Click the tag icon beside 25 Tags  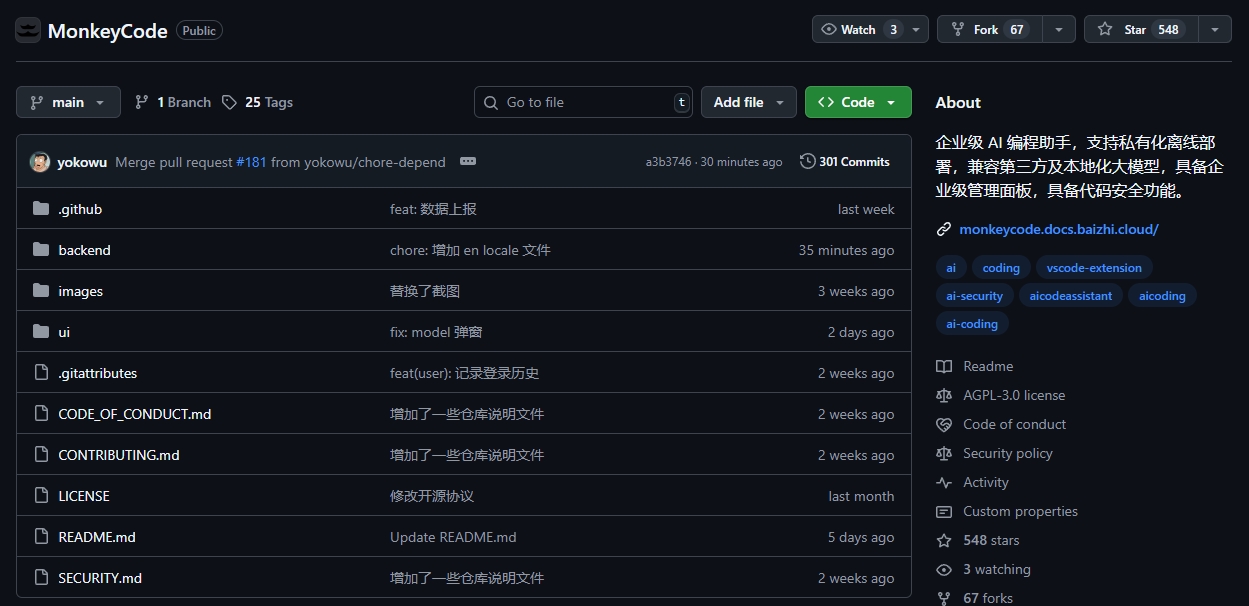point(229,102)
